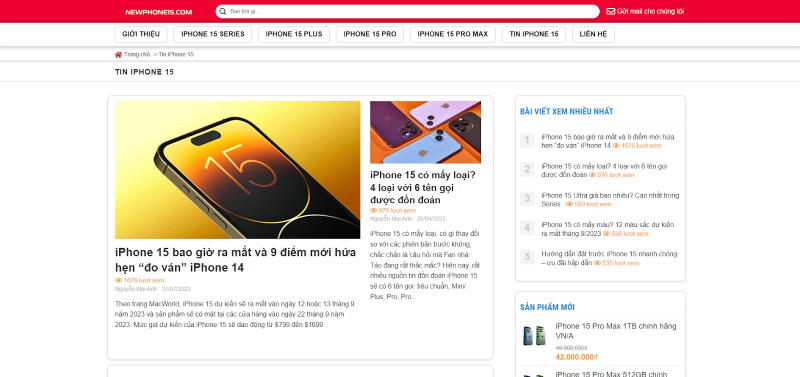Open the golden iPhone 15 featured image
Viewport: 800px width, 377px height.
click(x=238, y=170)
